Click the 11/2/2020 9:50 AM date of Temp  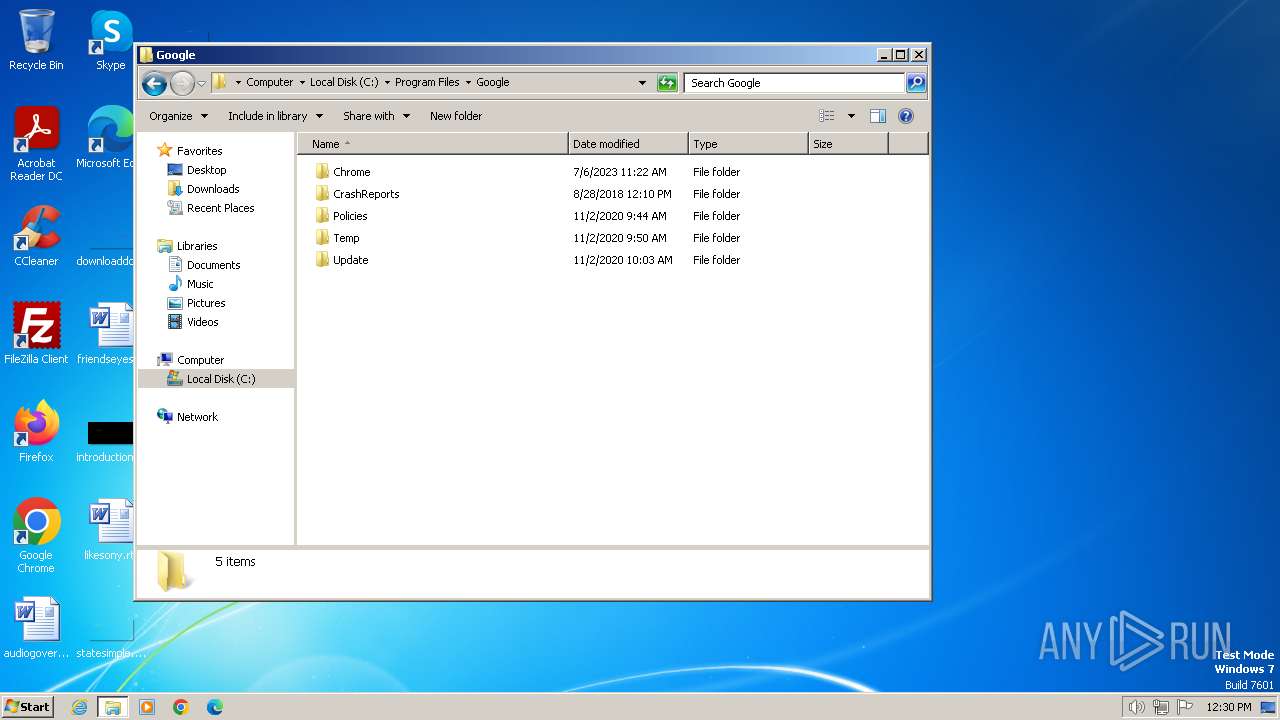click(620, 238)
